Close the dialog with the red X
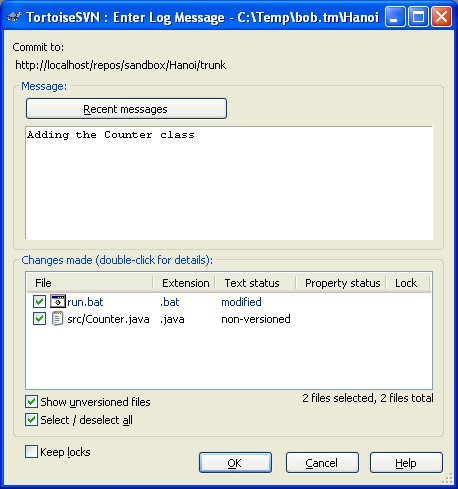Image resolution: width=458 pixels, height=489 pixels. click(441, 16)
